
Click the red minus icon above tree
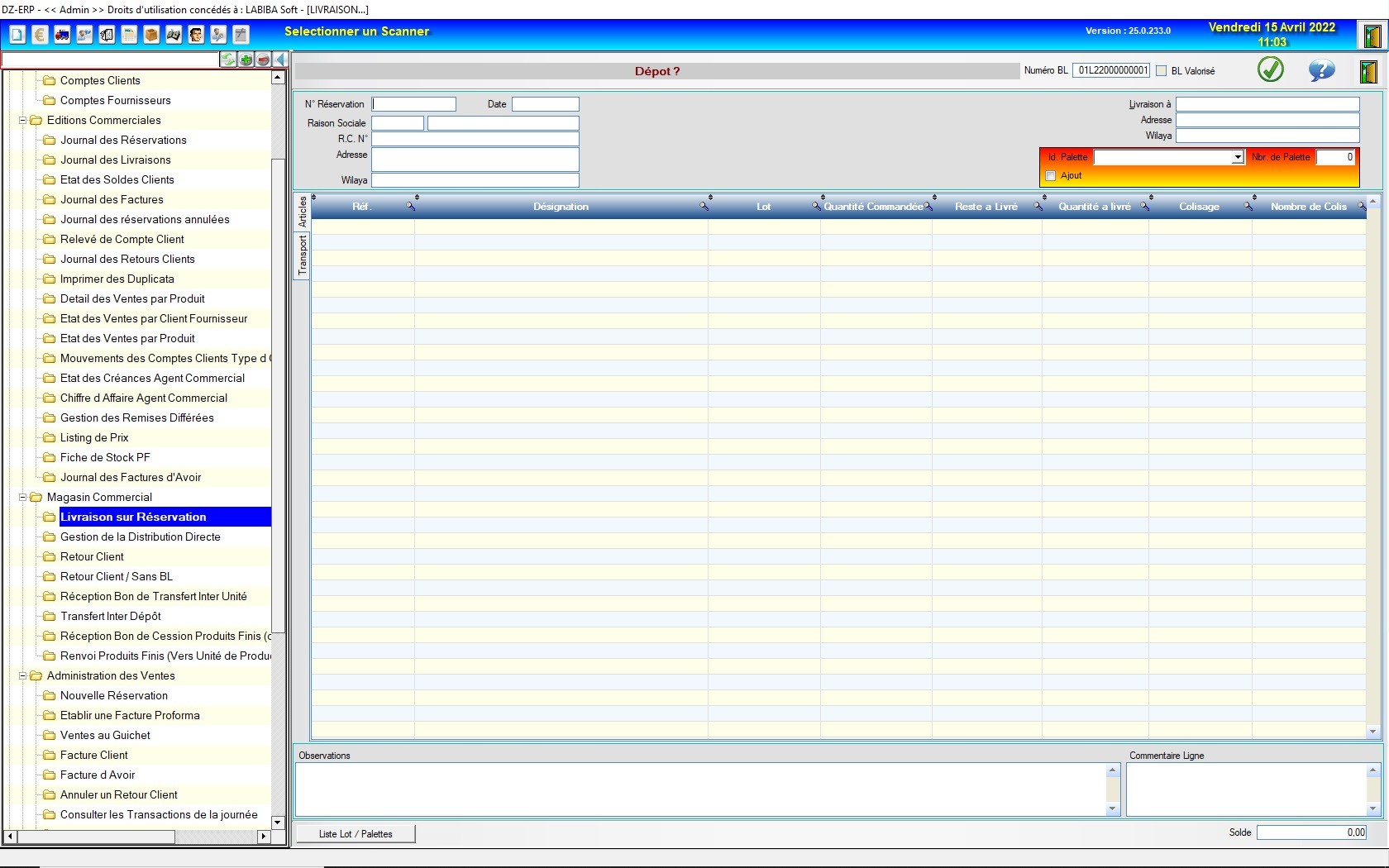point(263,60)
